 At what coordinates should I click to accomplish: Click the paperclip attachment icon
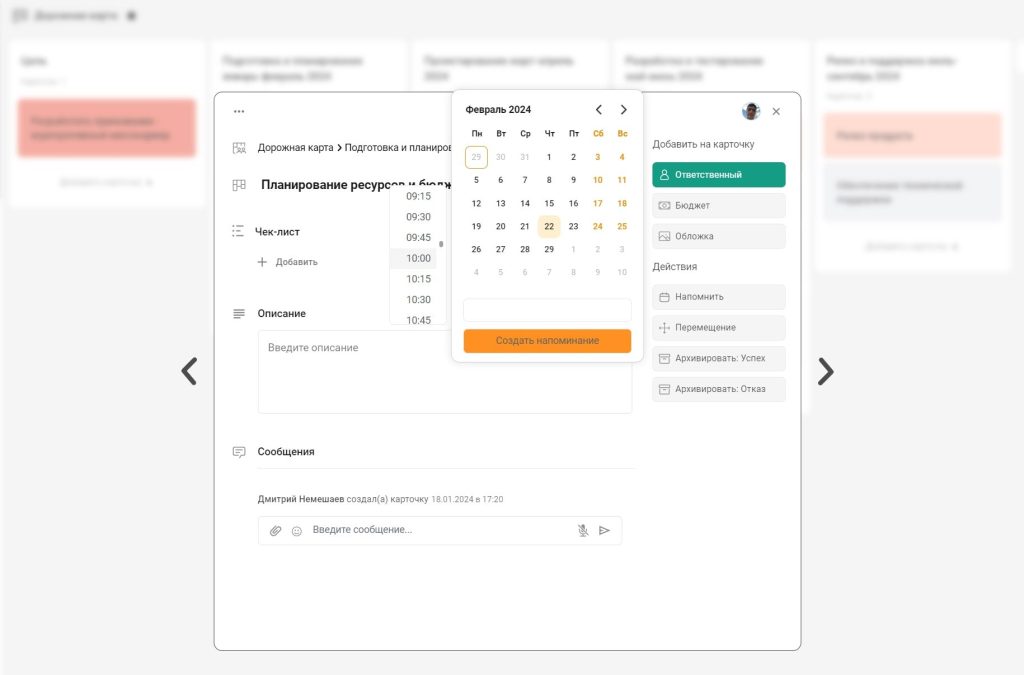(276, 530)
